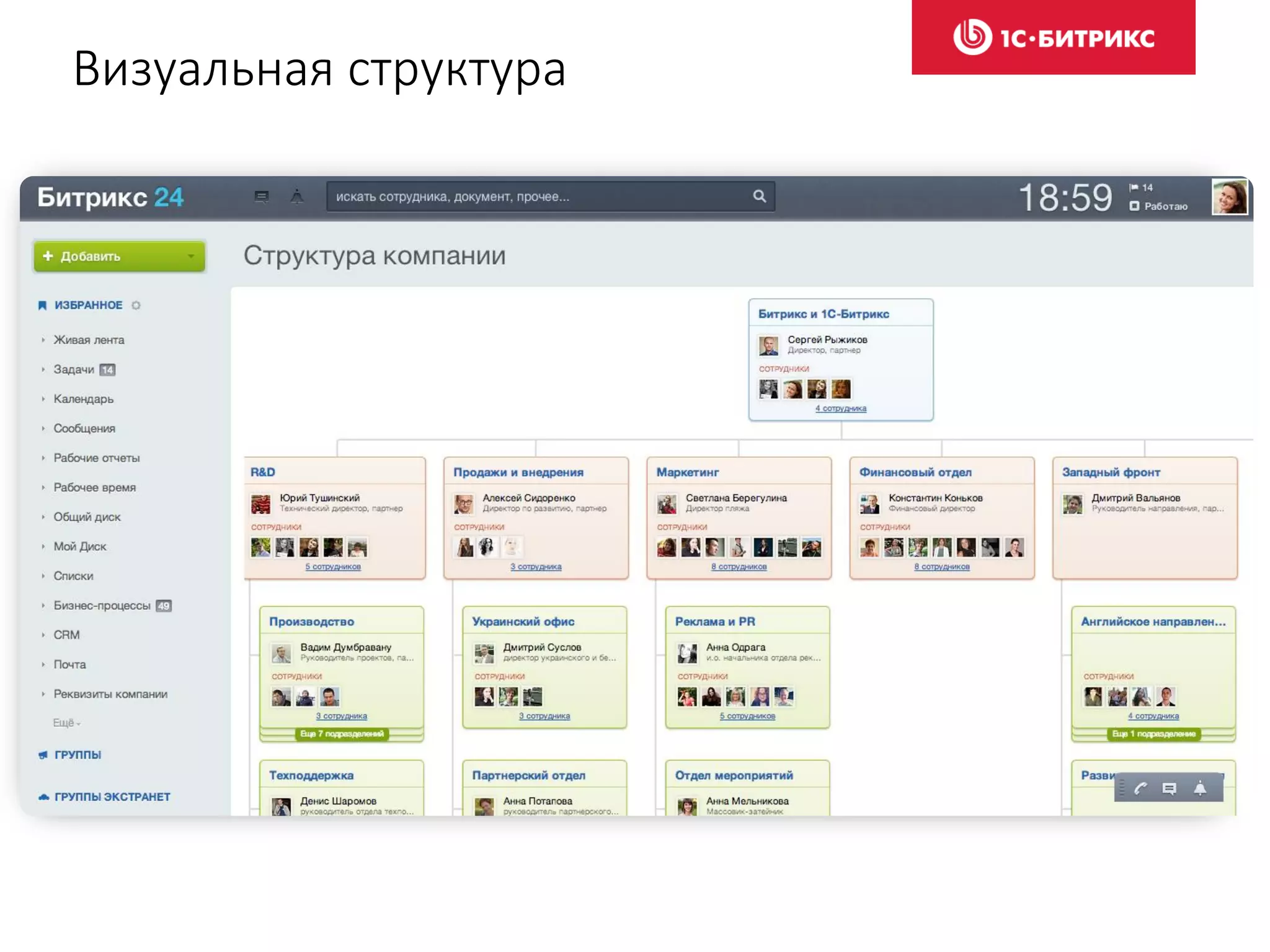Open Продажи и внедрения department title

[518, 472]
